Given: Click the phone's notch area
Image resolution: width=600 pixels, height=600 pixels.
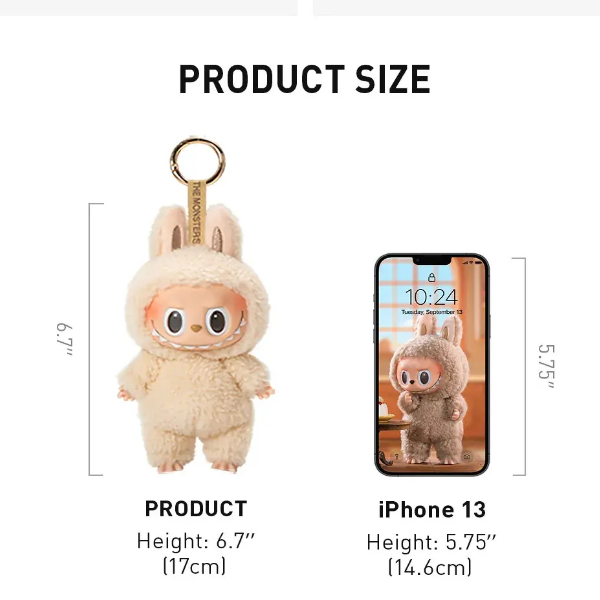Looking at the screenshot, I should (432, 260).
